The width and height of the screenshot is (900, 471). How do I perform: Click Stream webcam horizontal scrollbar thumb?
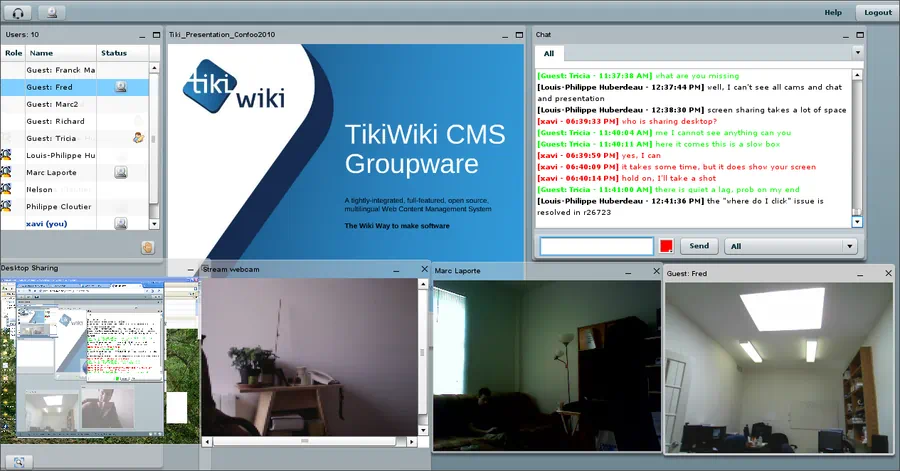pos(304,442)
